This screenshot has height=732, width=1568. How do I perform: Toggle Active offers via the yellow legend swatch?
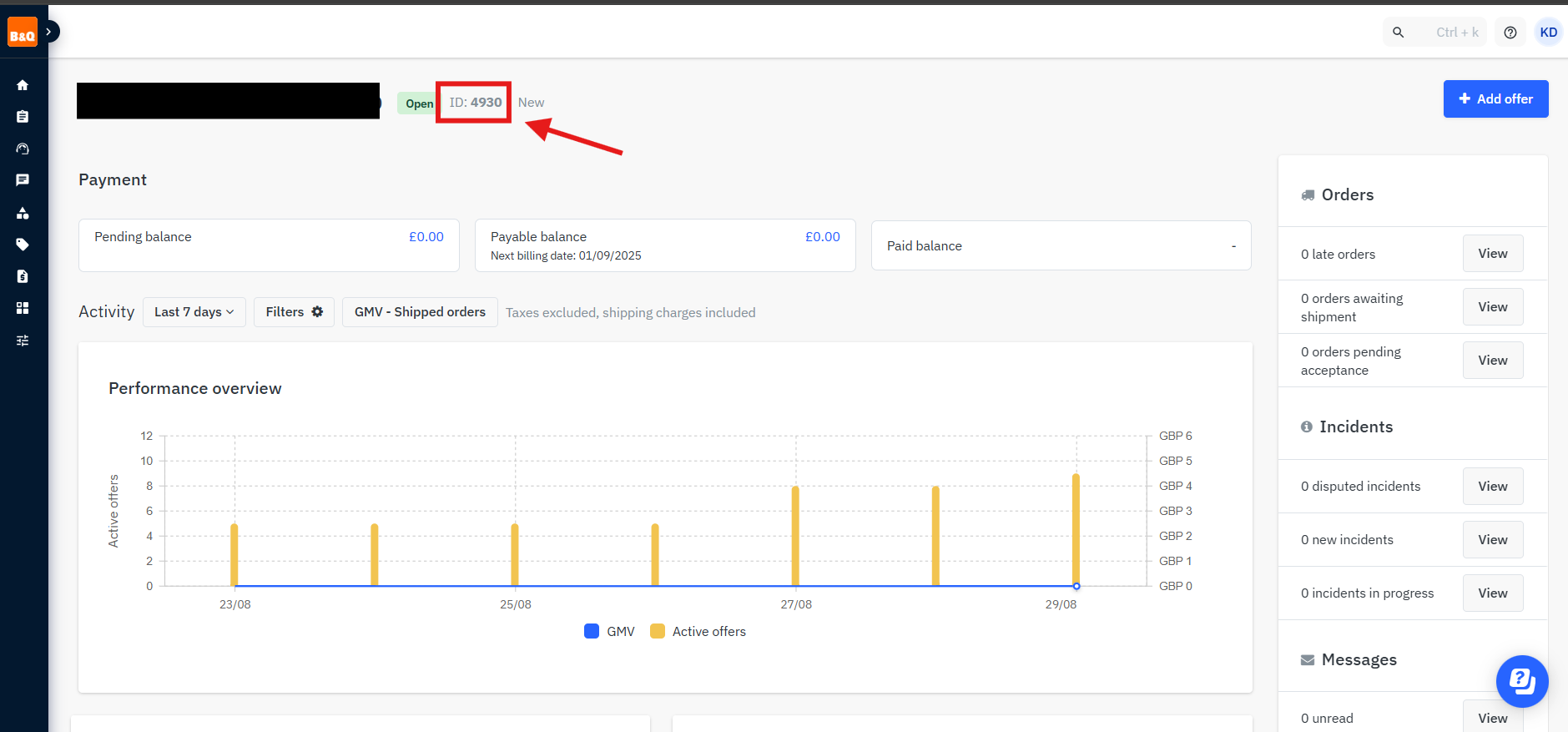coord(658,632)
